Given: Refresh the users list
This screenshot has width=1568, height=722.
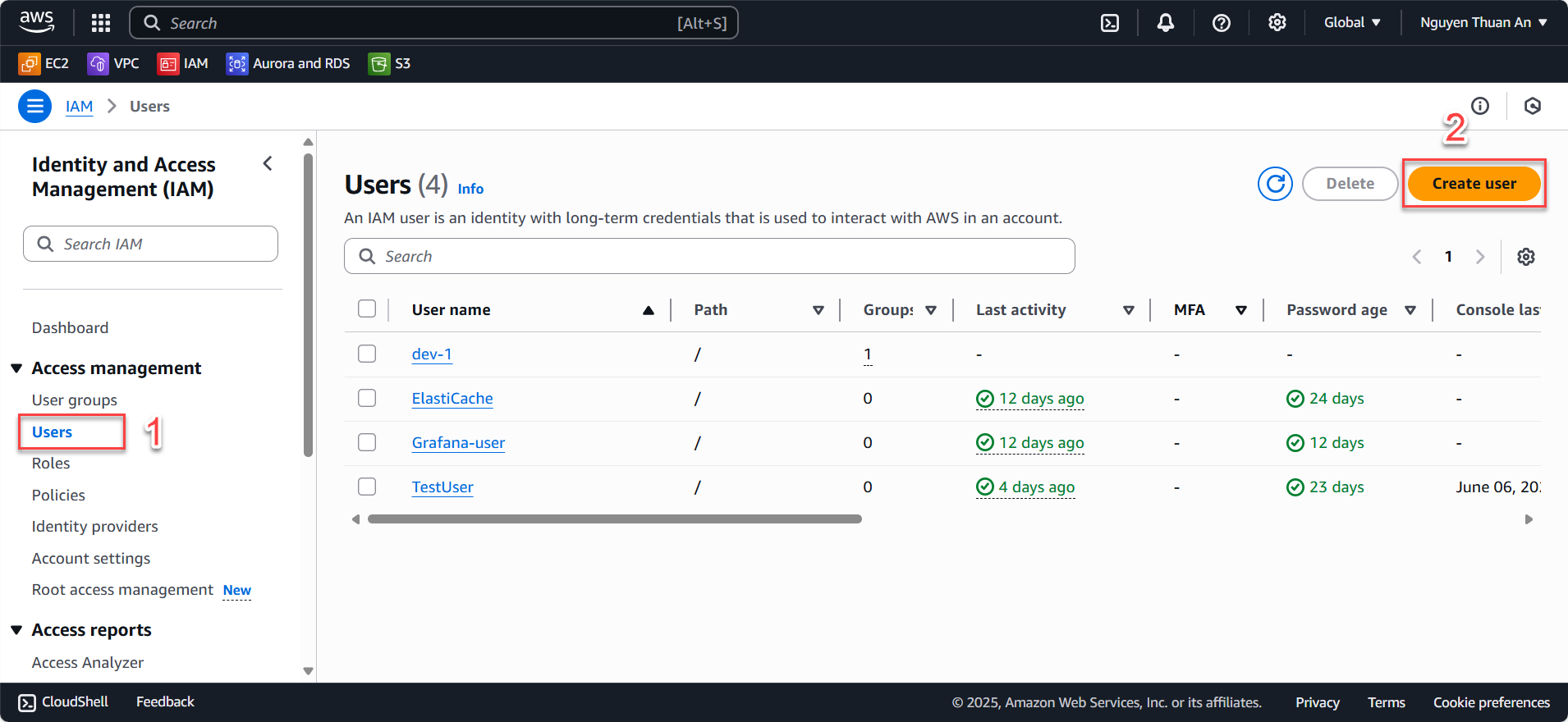Looking at the screenshot, I should 1276,184.
